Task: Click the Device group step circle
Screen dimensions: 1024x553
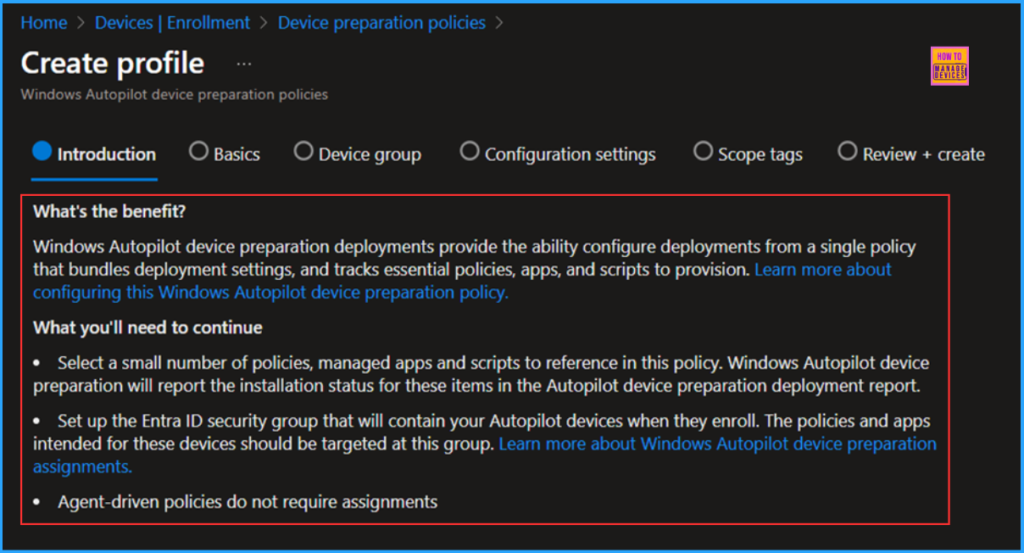Action: click(303, 151)
